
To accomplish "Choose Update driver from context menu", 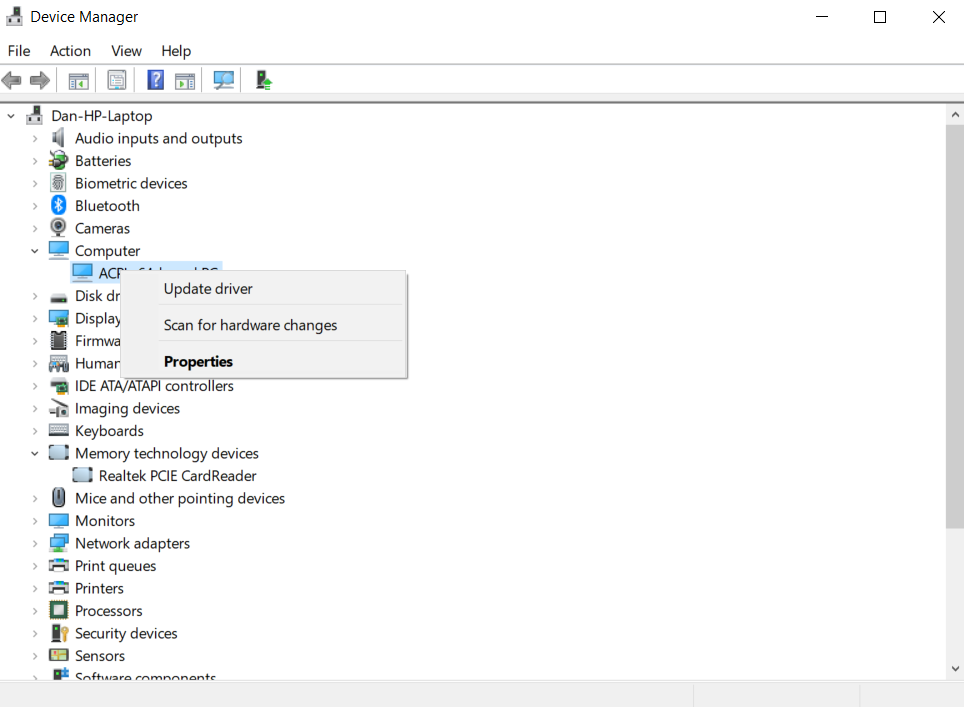I will tap(208, 289).
